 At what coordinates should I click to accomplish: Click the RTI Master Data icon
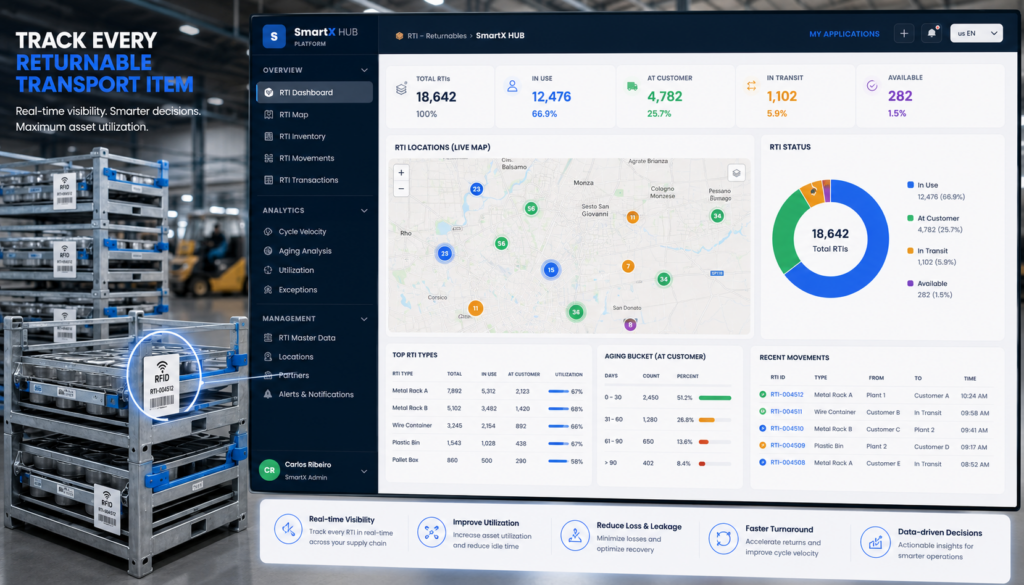click(x=268, y=338)
